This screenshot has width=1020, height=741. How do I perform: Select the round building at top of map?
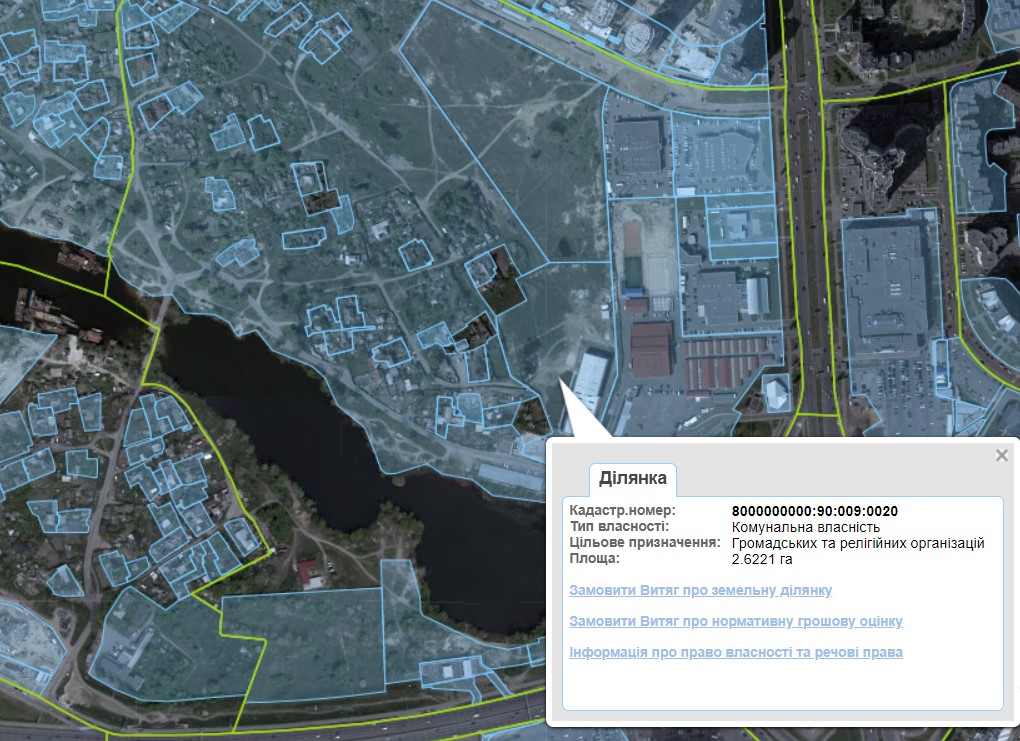click(638, 37)
